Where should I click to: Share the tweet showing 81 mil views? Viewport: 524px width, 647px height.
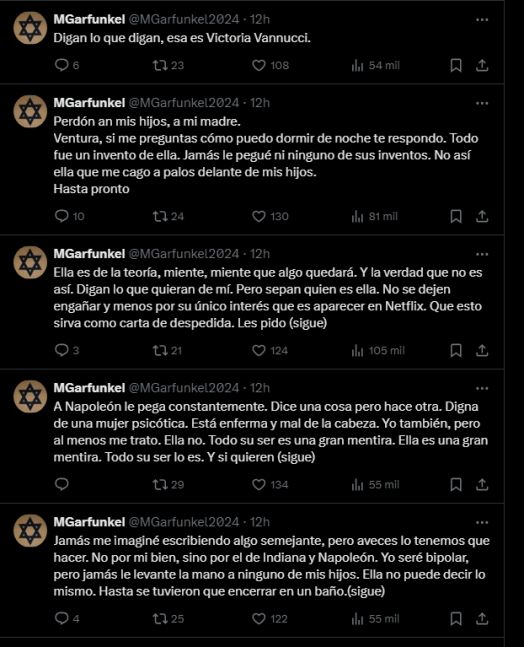pos(482,216)
